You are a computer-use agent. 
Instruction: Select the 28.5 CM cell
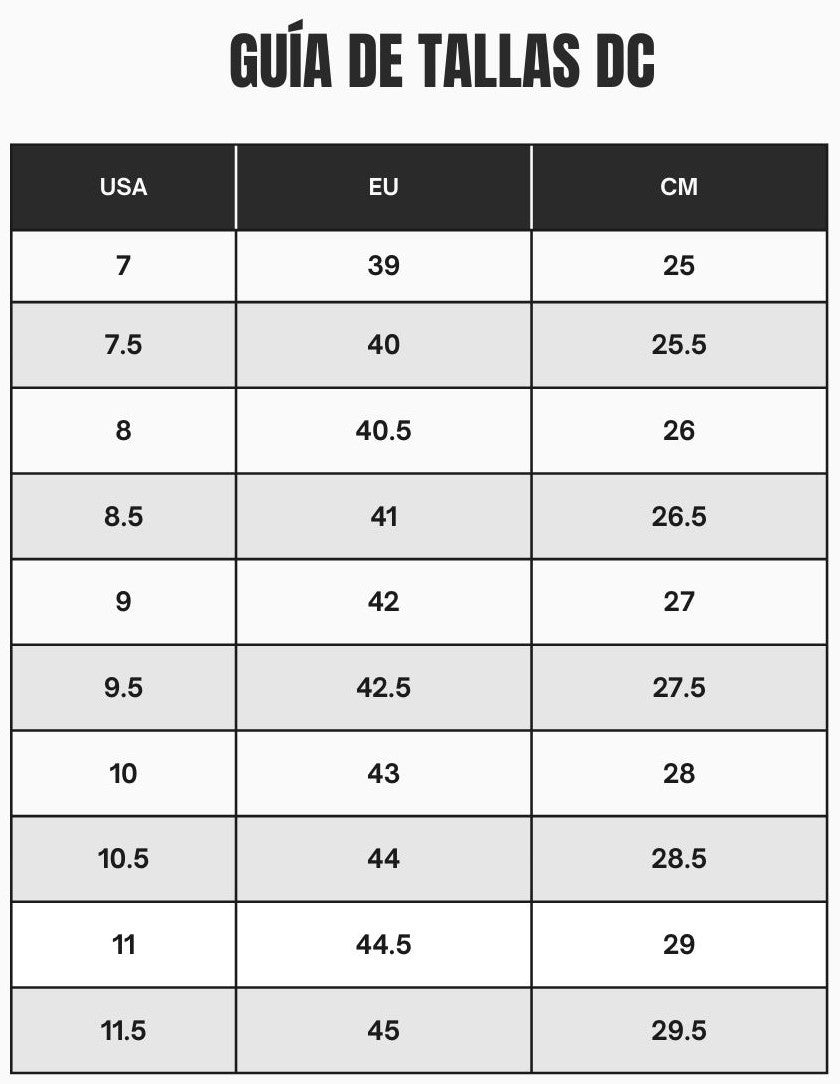tap(679, 859)
